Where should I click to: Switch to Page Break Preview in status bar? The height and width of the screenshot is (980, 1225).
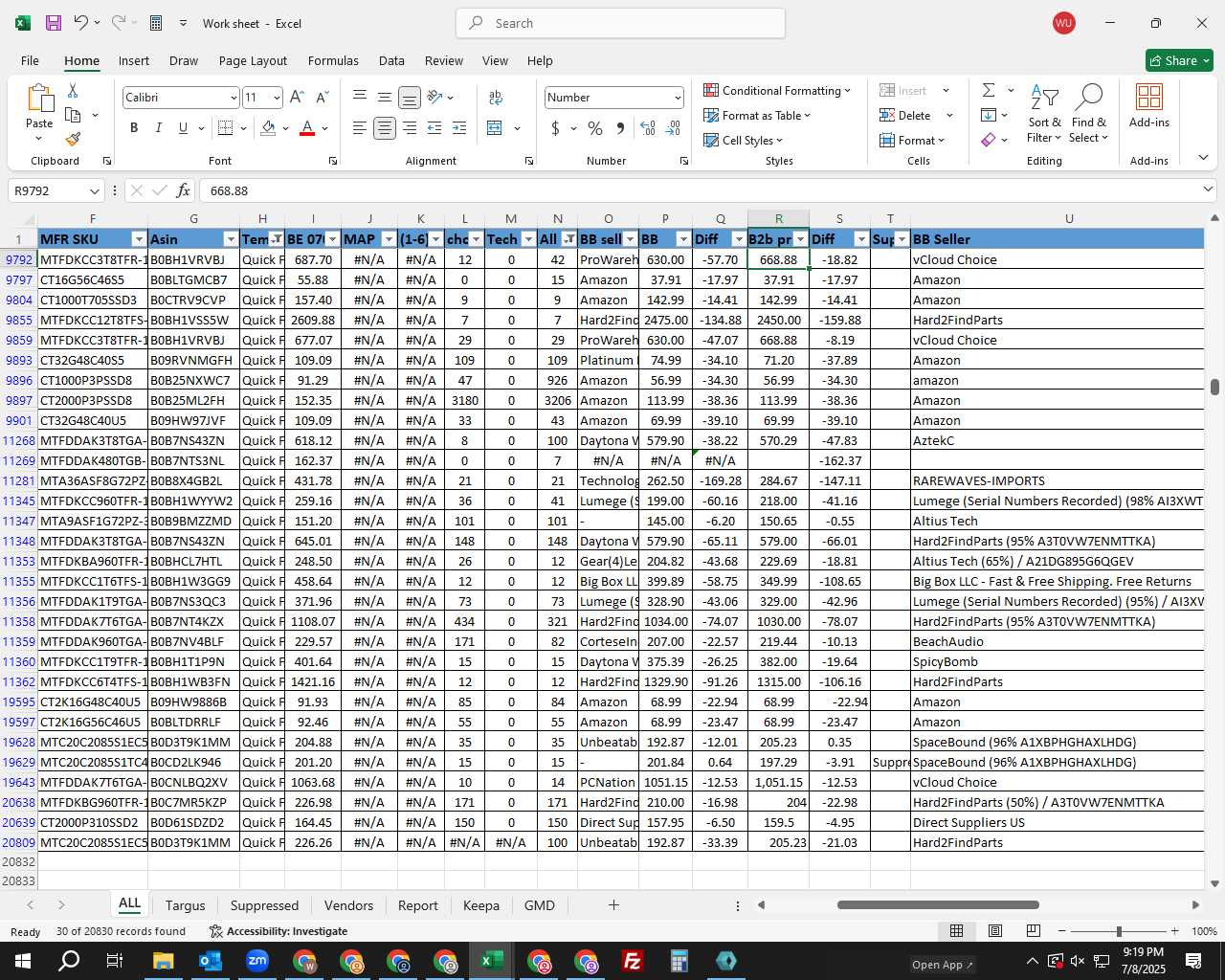pos(1034,931)
